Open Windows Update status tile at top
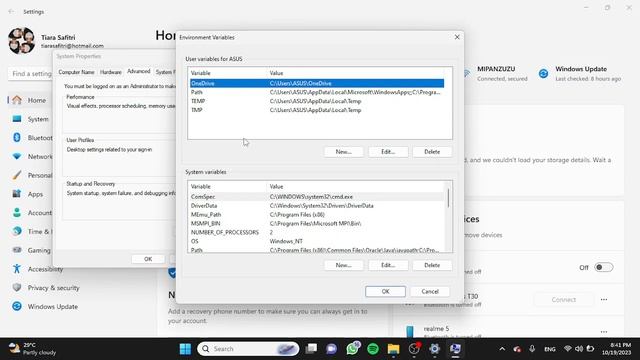The height and width of the screenshot is (360, 640). click(580, 73)
